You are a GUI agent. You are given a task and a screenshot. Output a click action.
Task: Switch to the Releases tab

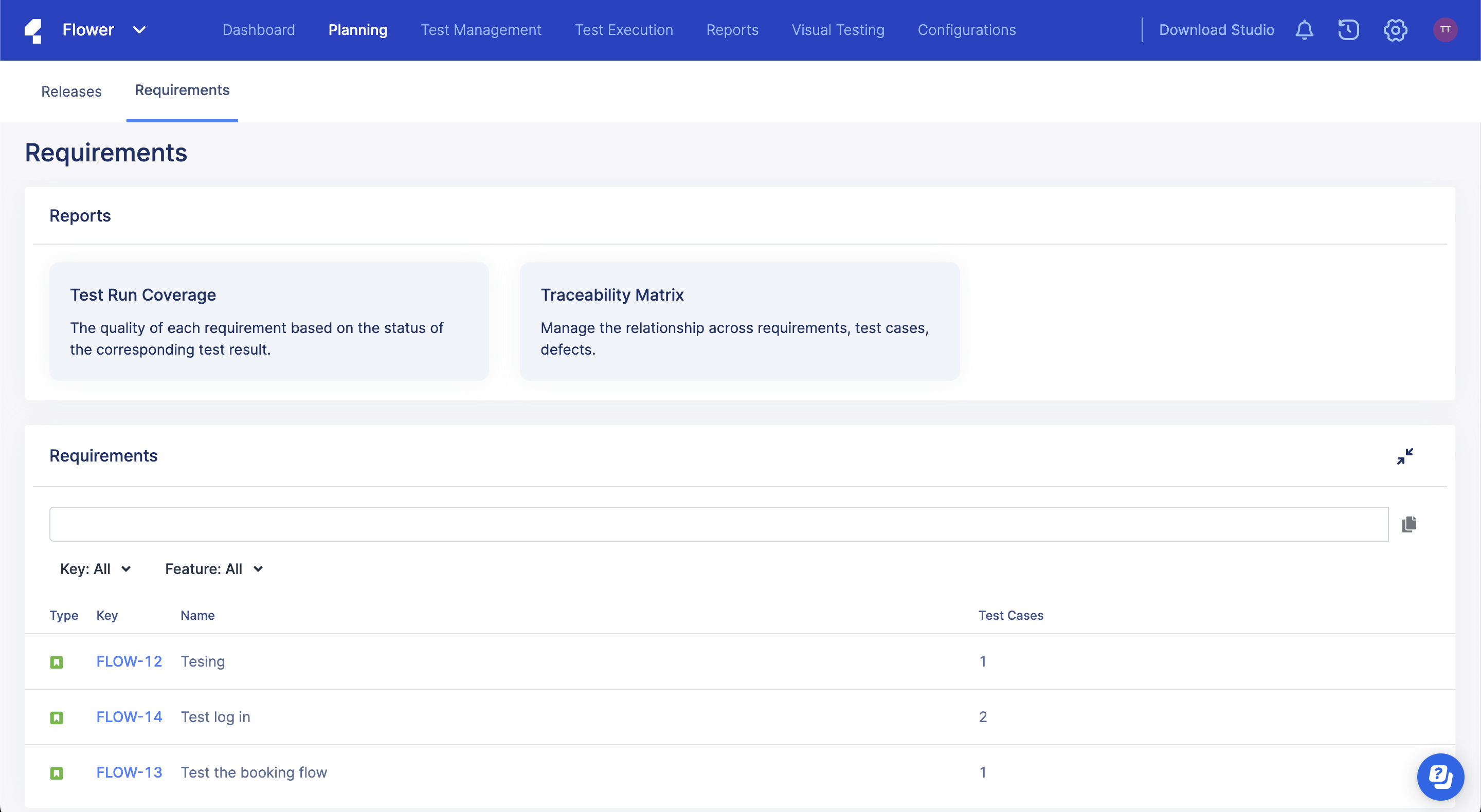[71, 91]
